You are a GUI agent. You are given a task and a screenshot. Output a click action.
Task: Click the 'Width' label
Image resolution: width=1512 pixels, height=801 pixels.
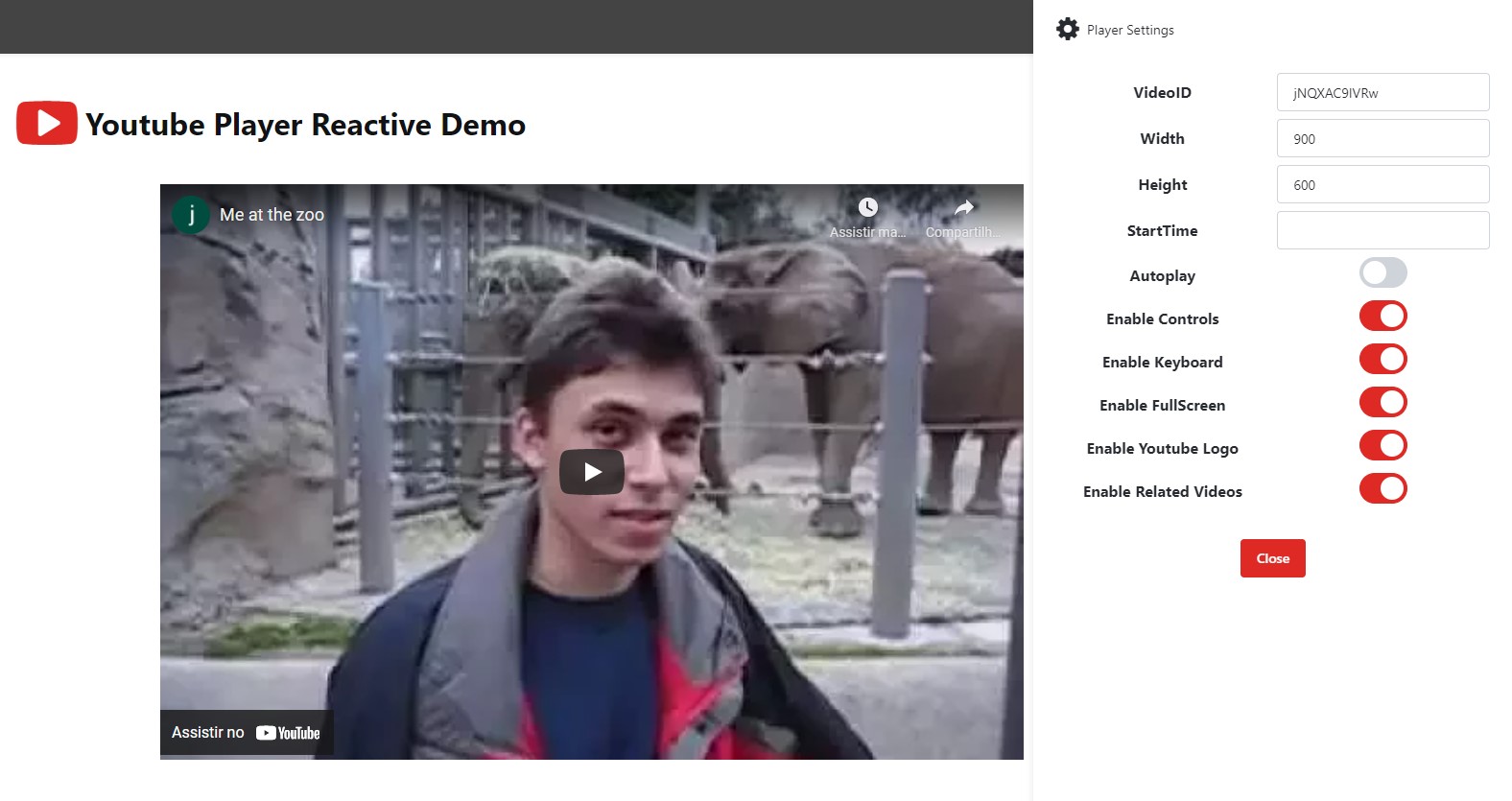pos(1162,138)
